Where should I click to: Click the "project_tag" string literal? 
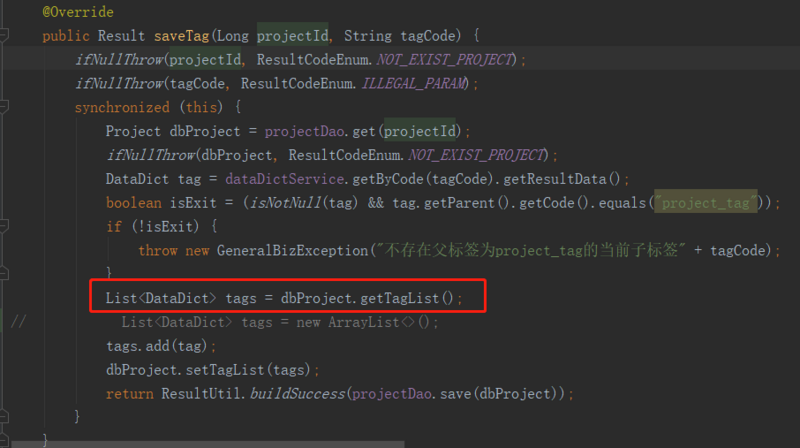click(706, 203)
